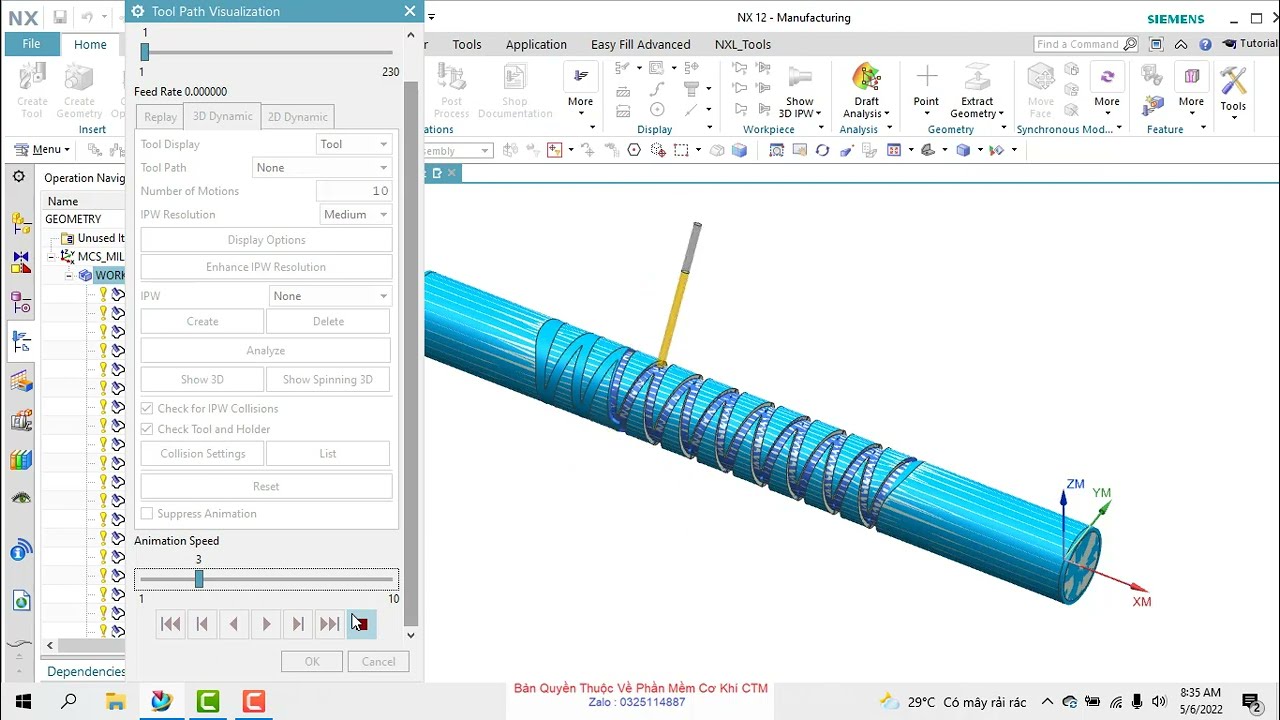Switch to the 2D Dynamic tab

pos(297,117)
